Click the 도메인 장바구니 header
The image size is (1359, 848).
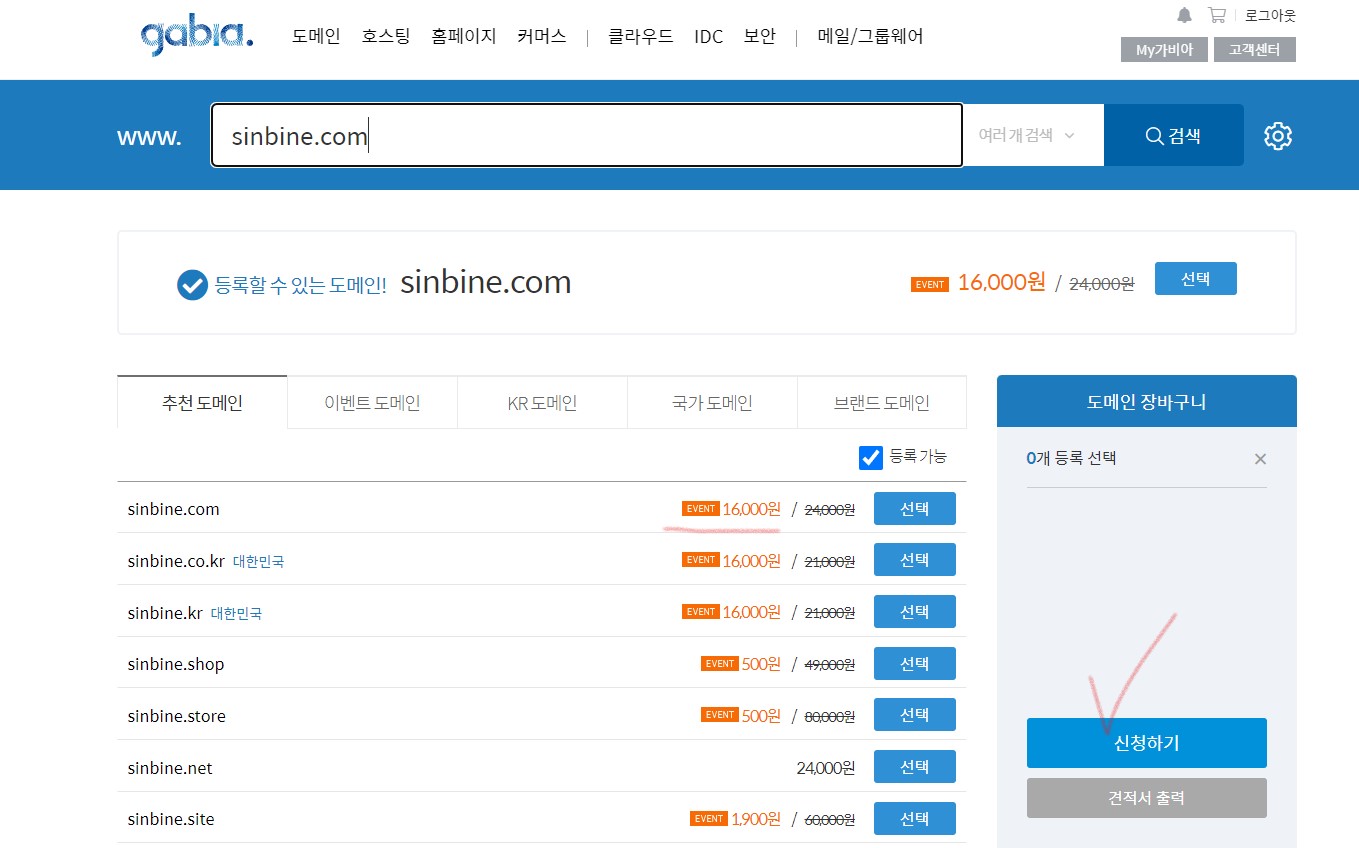(1147, 402)
